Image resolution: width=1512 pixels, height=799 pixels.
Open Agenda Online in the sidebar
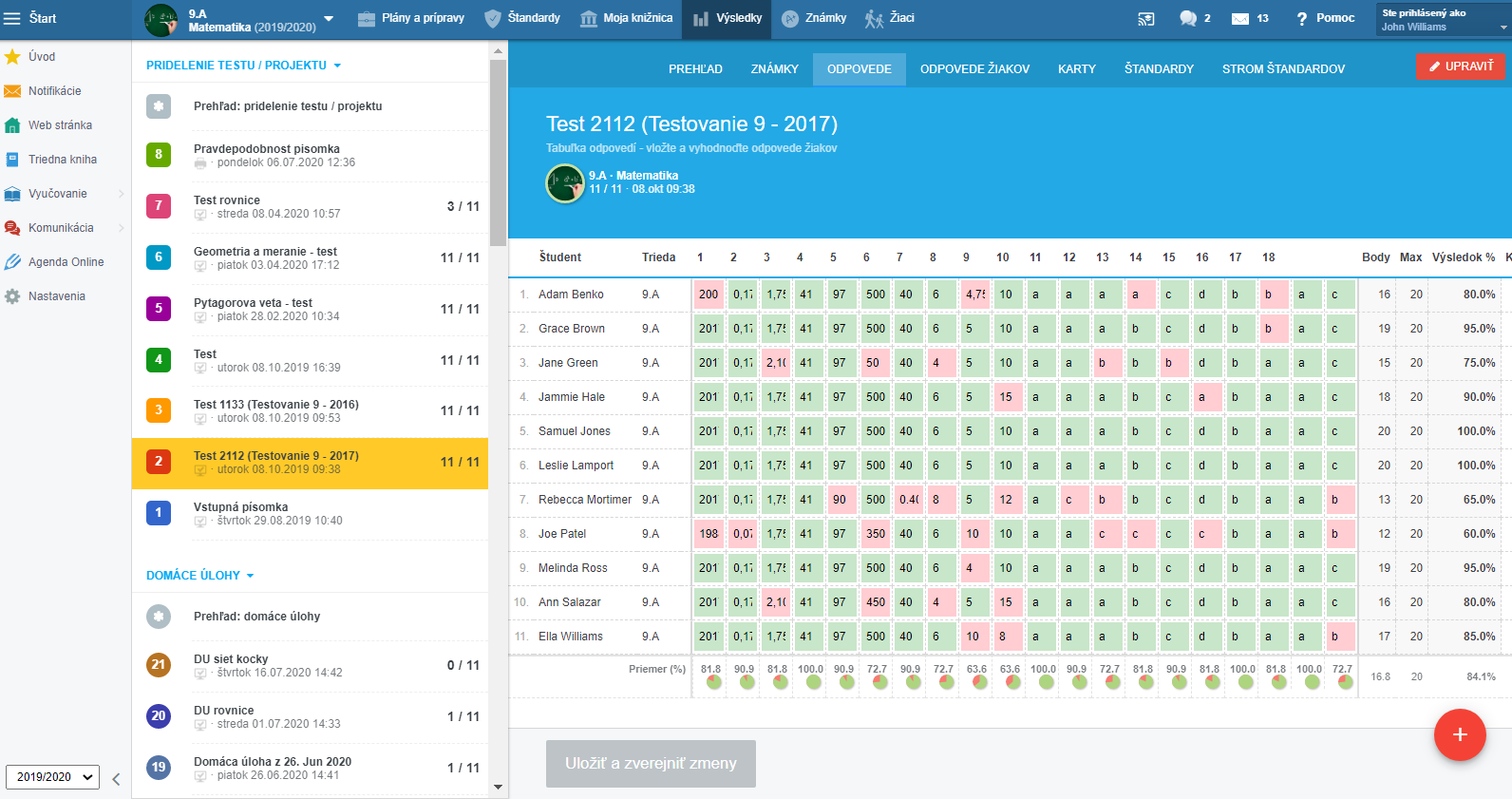pyautogui.click(x=66, y=262)
